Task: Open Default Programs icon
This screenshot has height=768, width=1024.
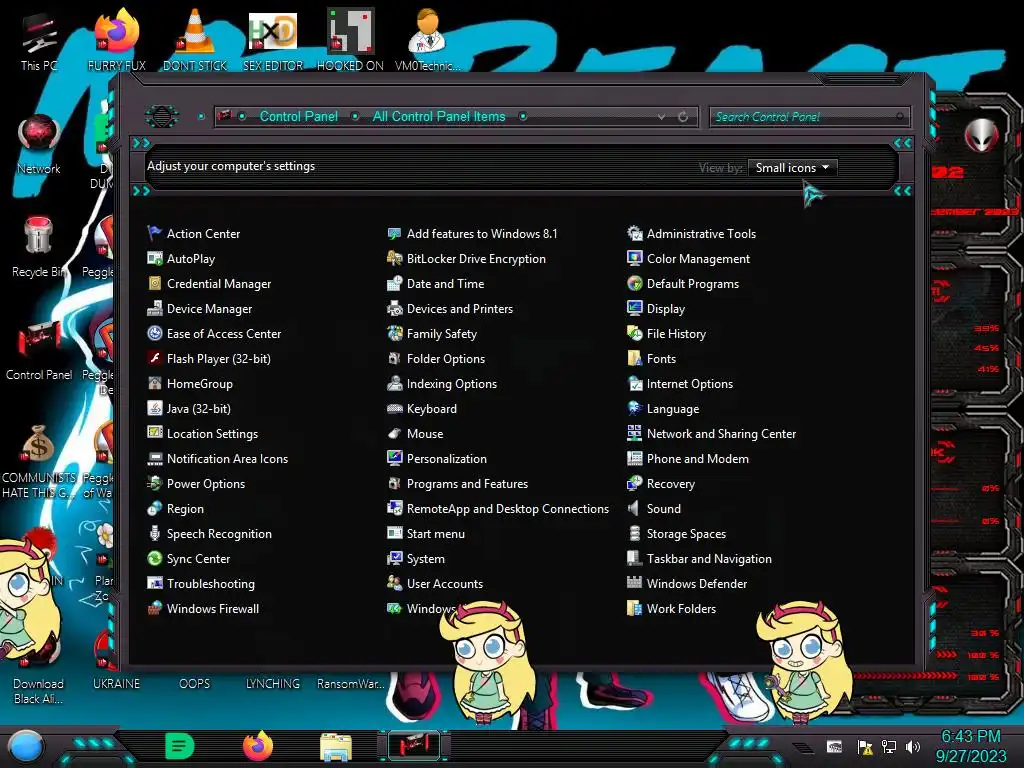Action: (635, 283)
